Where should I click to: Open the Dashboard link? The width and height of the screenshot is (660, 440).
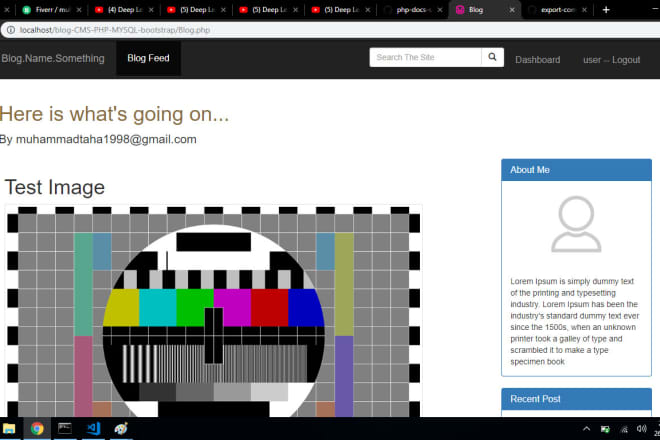(x=538, y=60)
